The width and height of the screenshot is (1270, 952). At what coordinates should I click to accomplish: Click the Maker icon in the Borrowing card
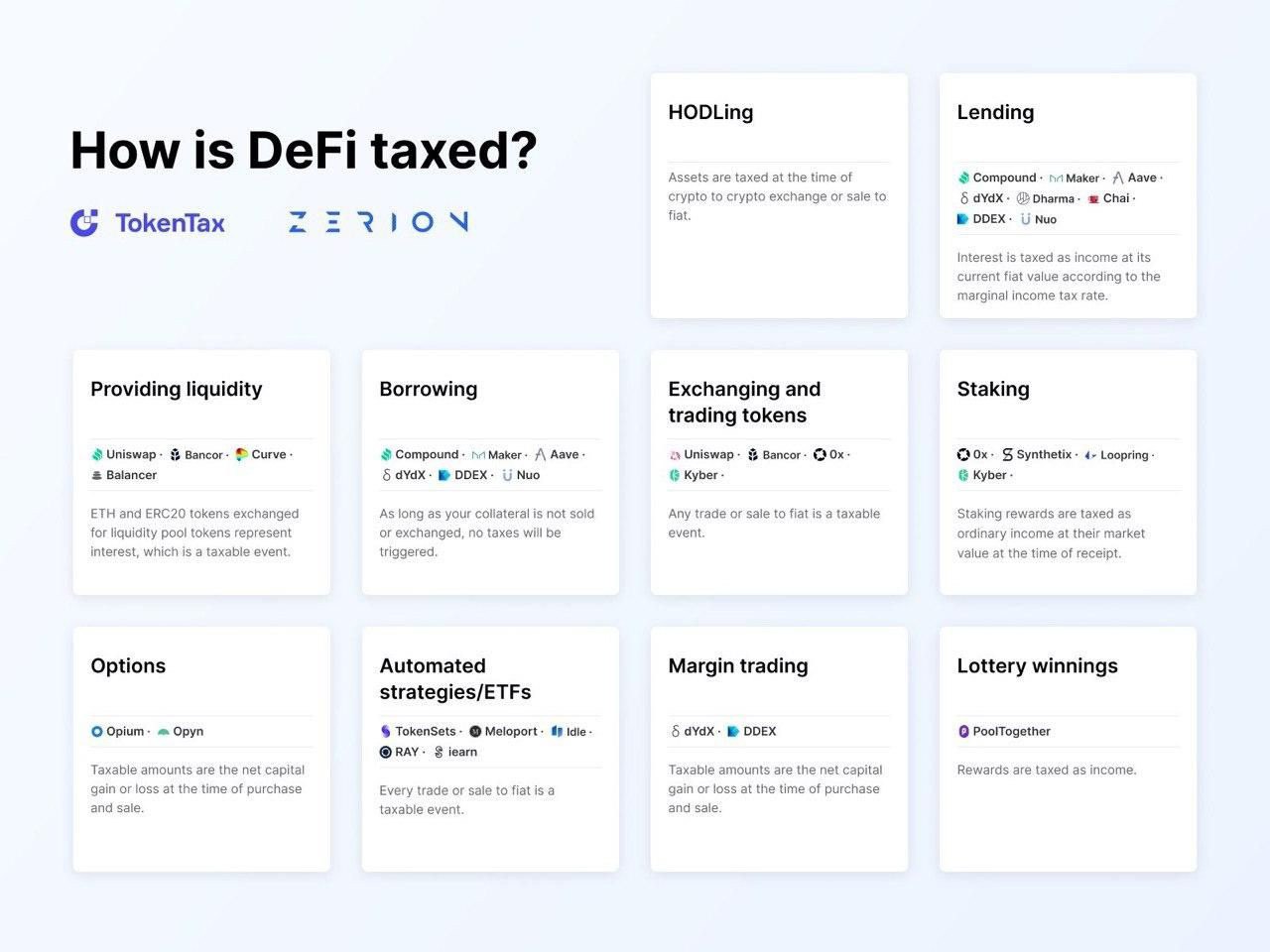[x=478, y=455]
